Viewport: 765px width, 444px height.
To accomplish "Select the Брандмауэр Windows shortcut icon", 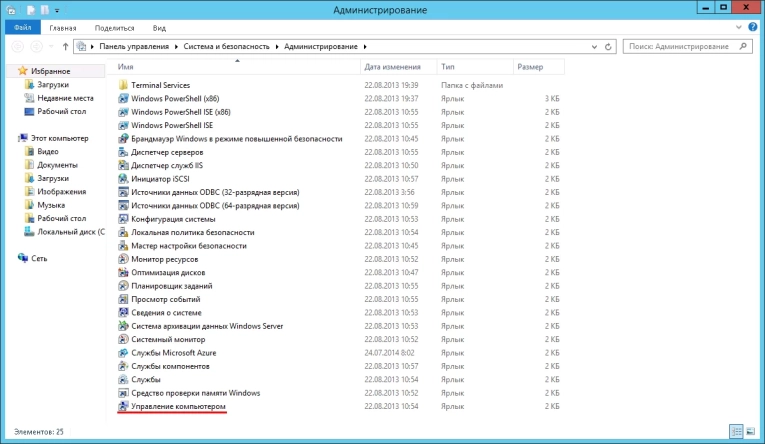I will point(124,138).
